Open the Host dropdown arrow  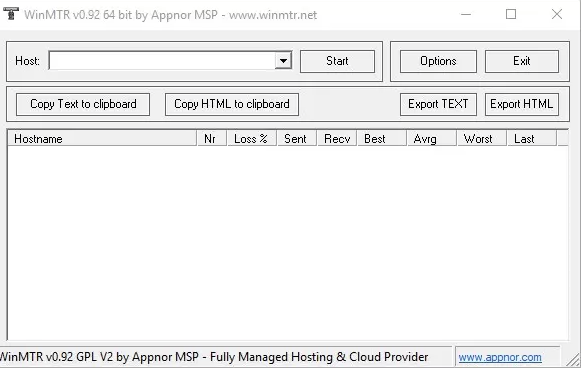coord(283,61)
